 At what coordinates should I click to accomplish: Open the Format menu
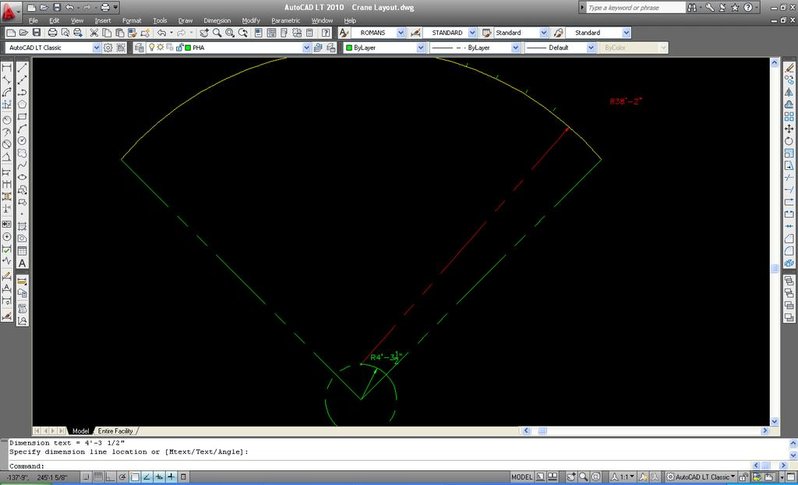132,21
